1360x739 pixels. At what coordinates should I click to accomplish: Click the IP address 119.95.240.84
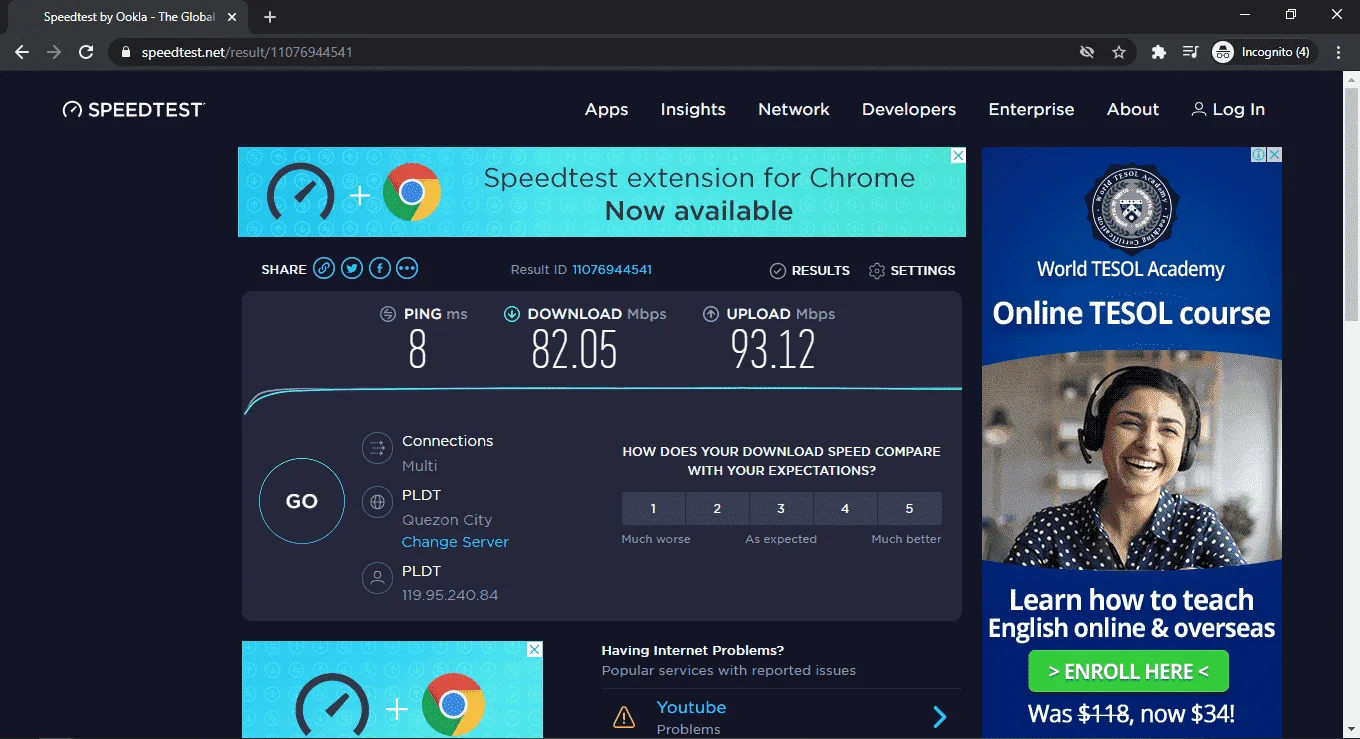click(x=450, y=595)
